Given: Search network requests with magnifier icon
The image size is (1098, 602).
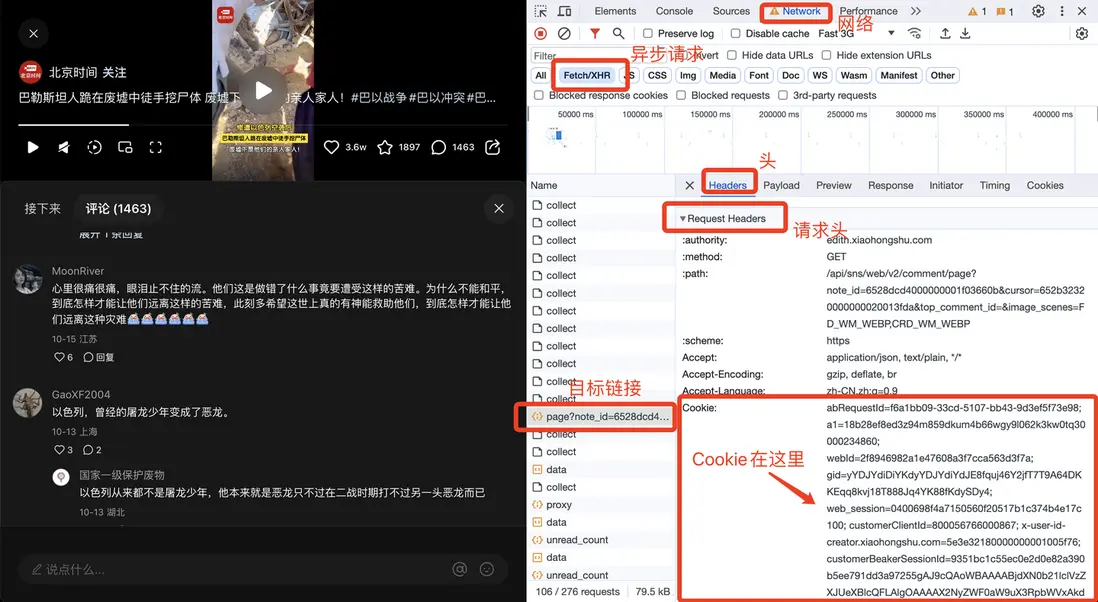Looking at the screenshot, I should coord(618,33).
